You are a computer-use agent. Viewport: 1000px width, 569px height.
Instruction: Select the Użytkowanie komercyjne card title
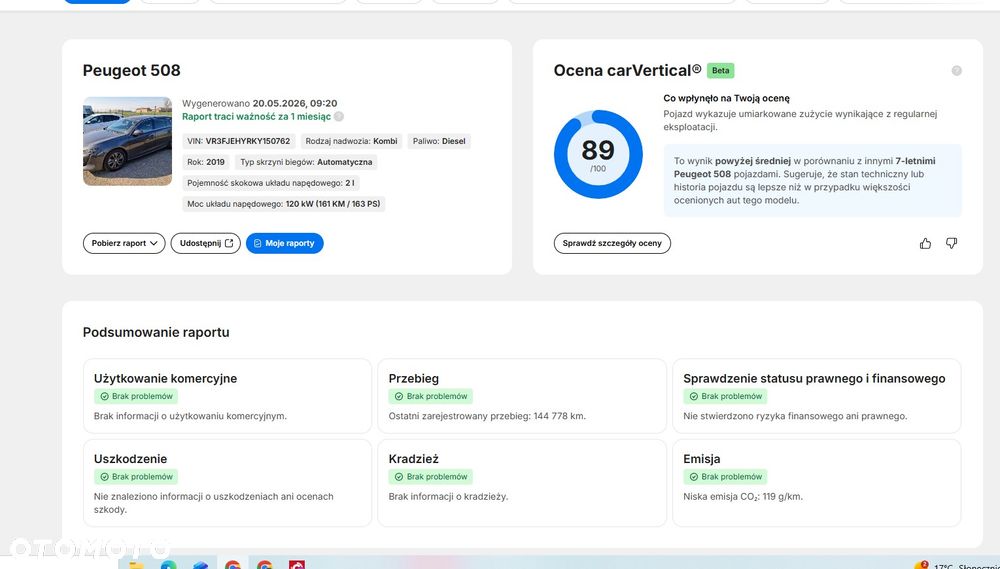165,378
